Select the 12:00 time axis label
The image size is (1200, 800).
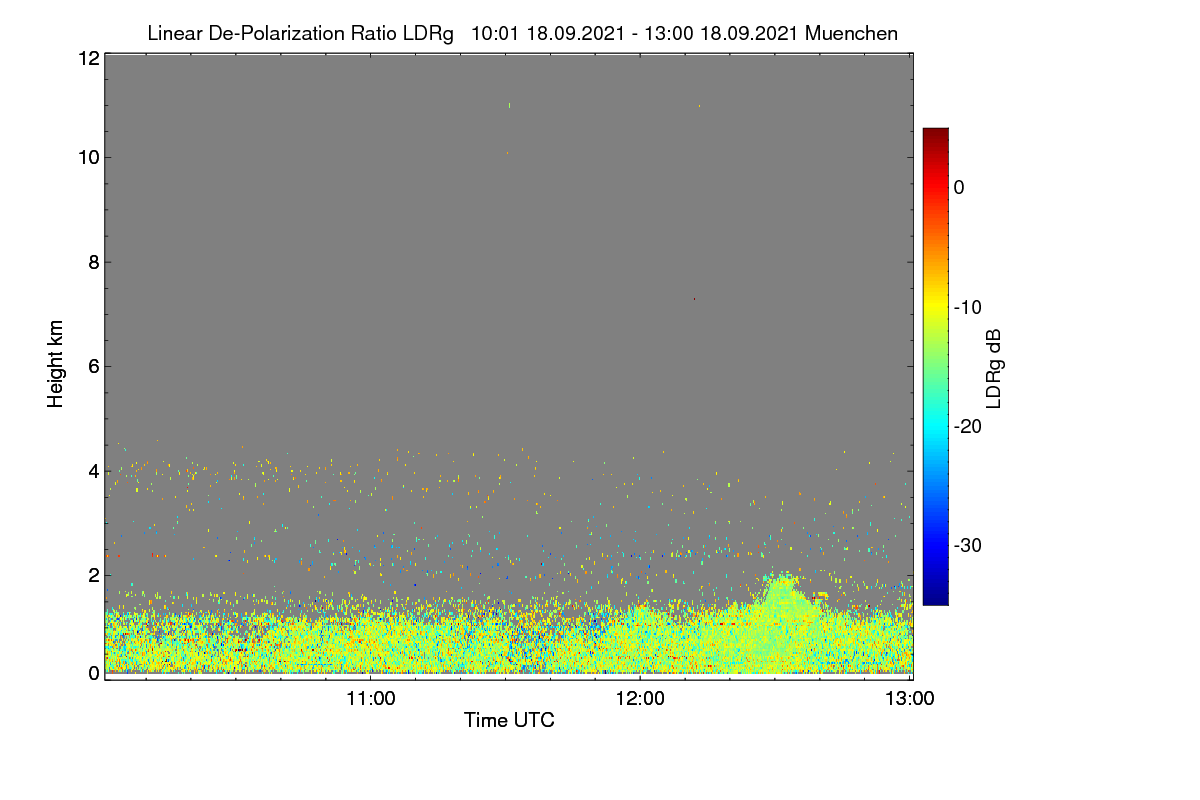click(641, 698)
